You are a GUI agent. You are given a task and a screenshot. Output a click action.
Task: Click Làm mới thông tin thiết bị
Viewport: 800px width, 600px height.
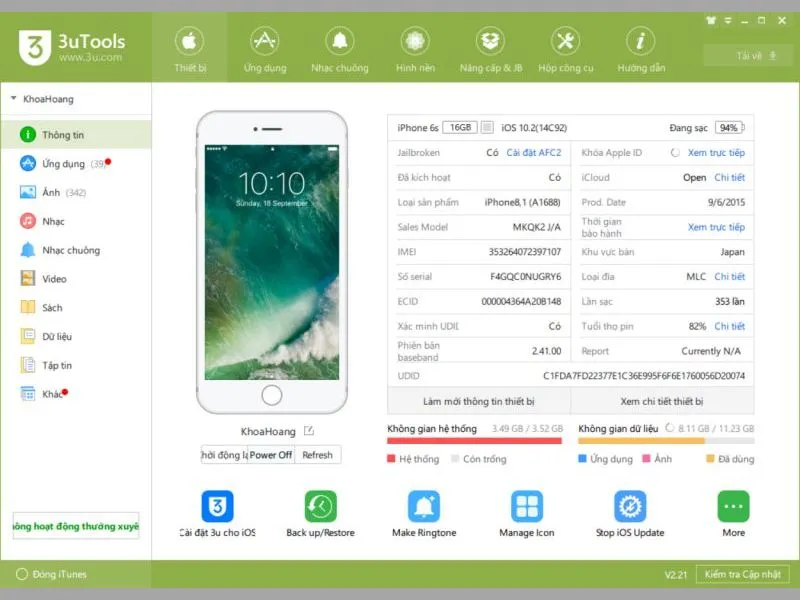[479, 402]
